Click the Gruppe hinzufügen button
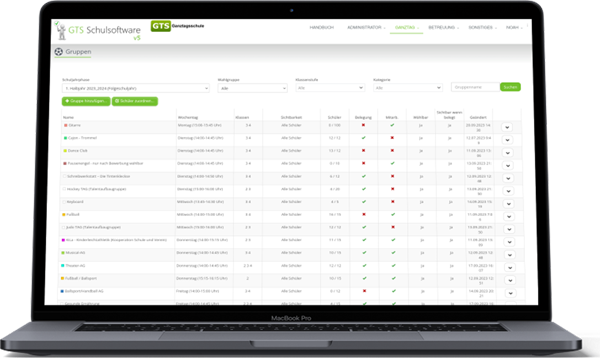Viewport: 600px width, 360px height. click(x=86, y=101)
